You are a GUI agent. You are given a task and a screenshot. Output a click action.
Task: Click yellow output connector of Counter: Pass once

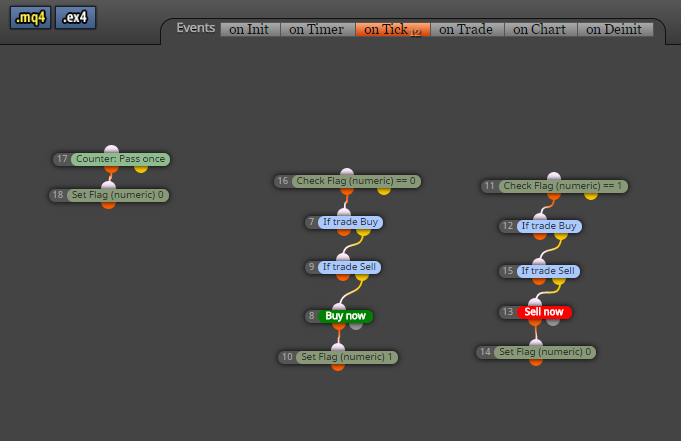[141, 169]
